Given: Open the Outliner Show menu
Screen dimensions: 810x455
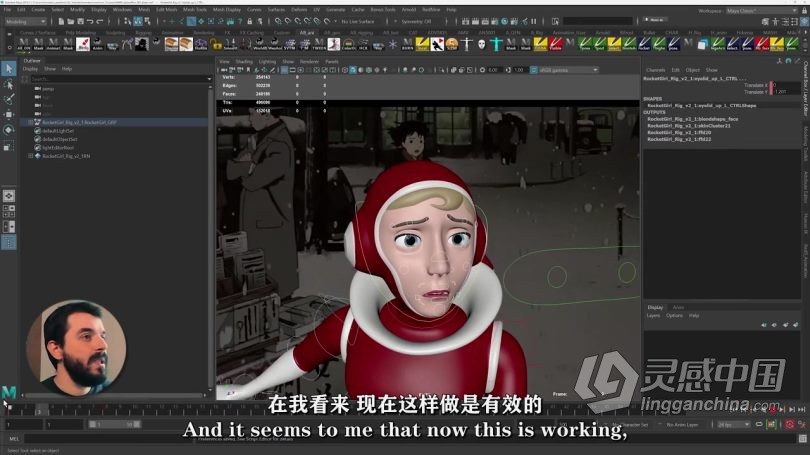Looking at the screenshot, I should point(50,69).
